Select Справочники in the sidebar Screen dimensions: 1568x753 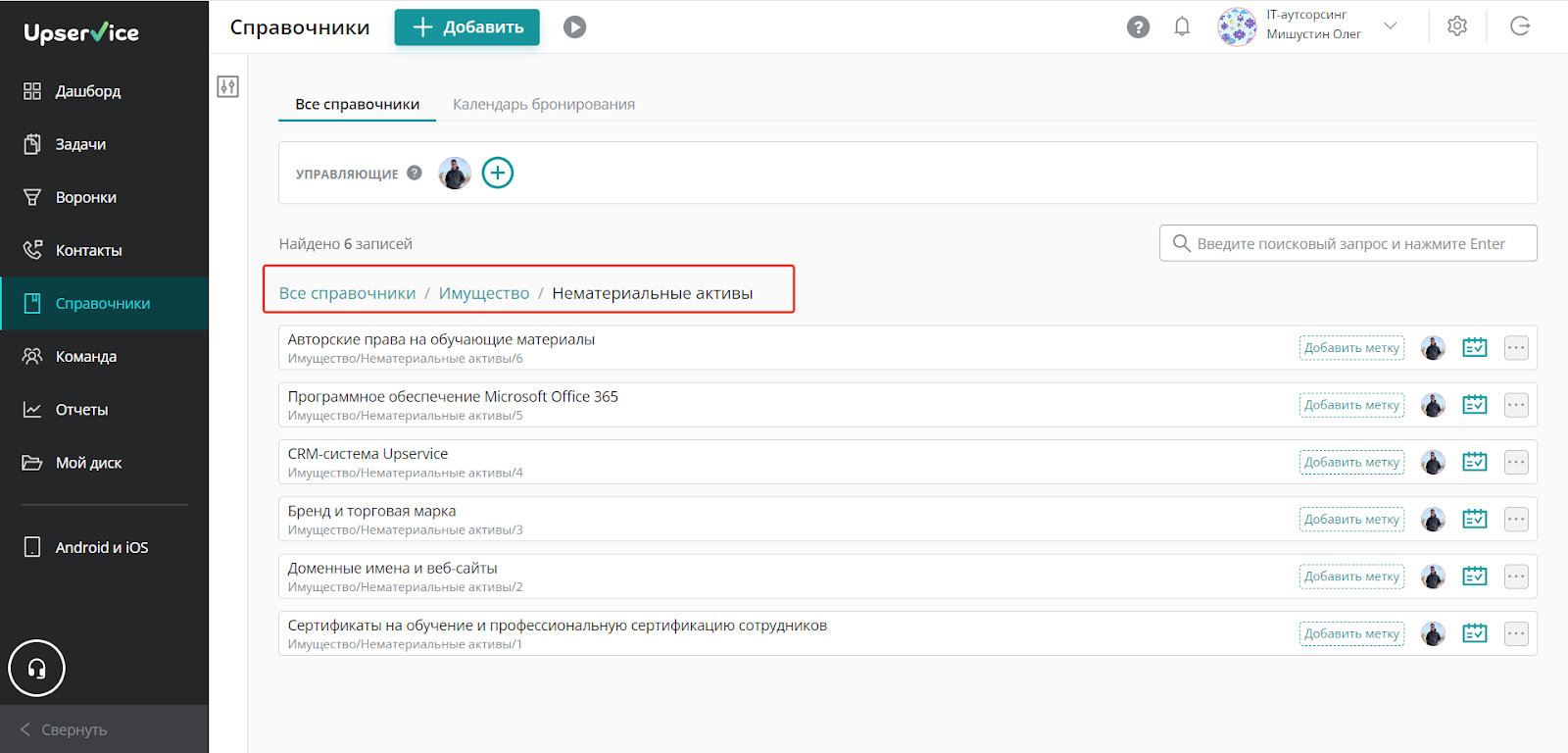point(104,303)
